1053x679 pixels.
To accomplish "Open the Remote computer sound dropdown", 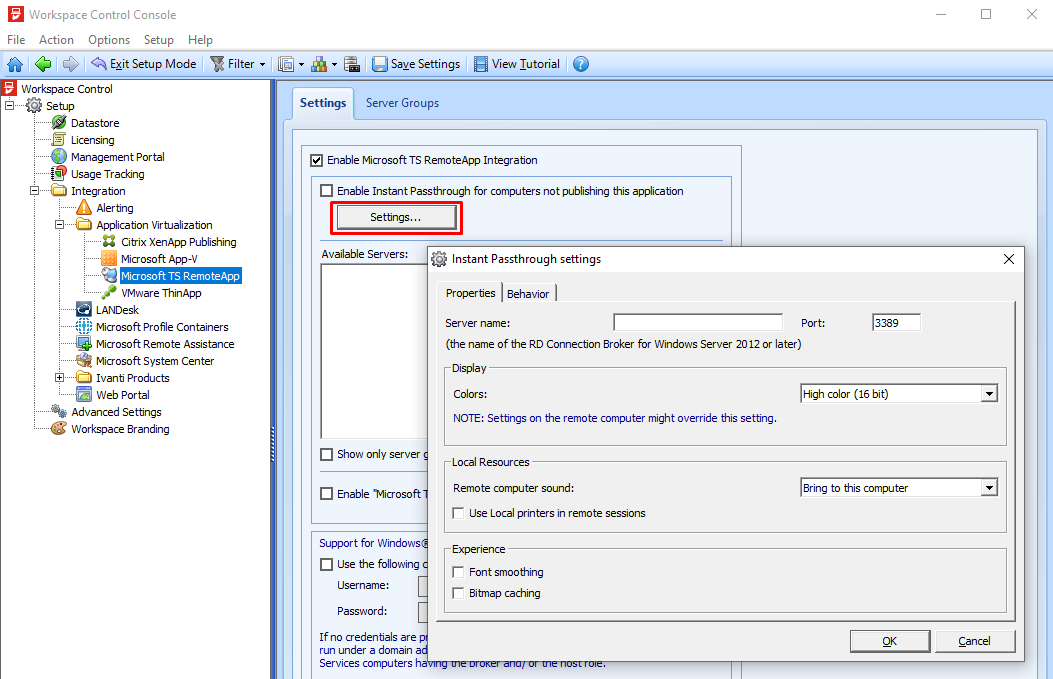I will pyautogui.click(x=986, y=487).
